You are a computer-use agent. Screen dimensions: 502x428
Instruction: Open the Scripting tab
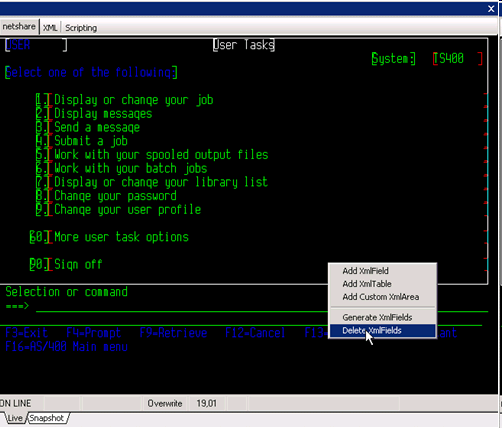tap(81, 28)
